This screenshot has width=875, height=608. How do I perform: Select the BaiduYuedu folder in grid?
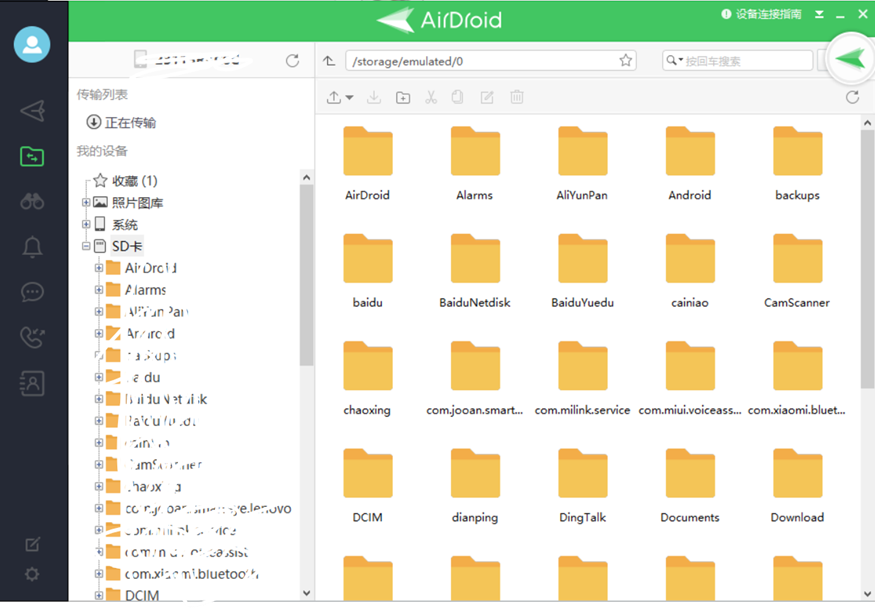[583, 271]
